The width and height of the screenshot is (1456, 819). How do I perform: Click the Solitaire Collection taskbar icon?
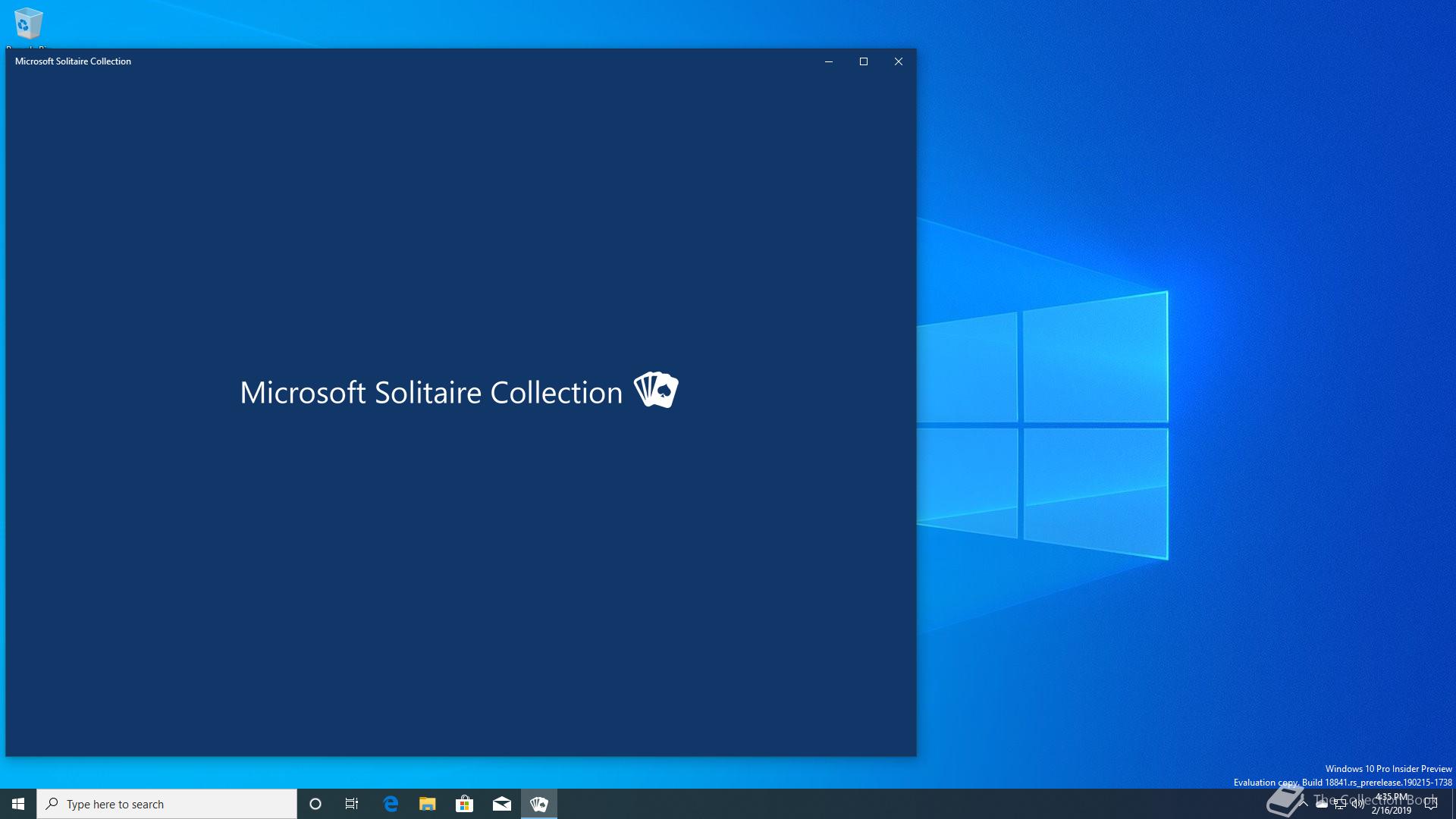[x=539, y=804]
